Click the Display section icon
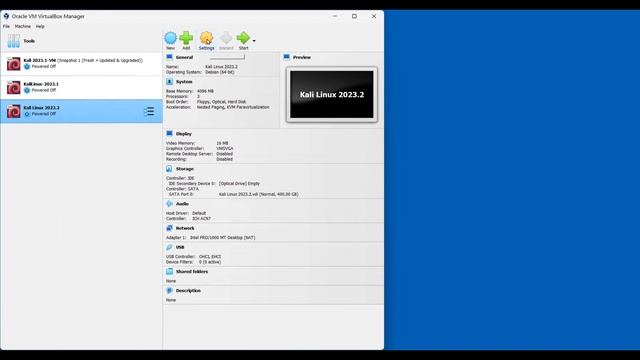640x360 pixels. tap(169, 133)
